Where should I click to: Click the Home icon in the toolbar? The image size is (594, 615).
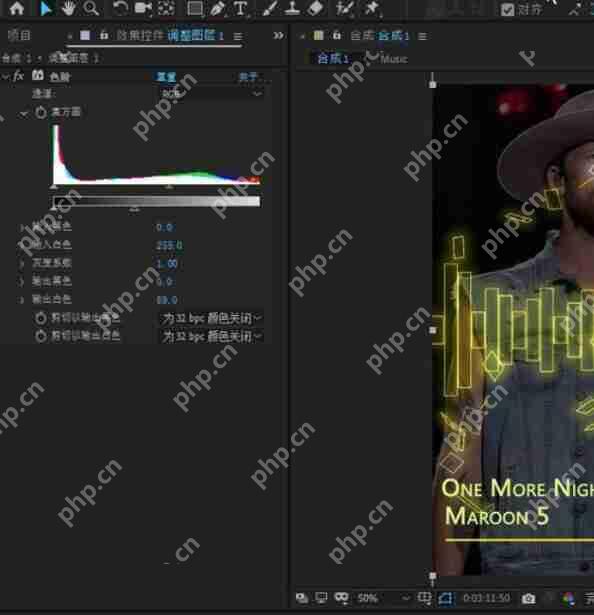pyautogui.click(x=16, y=8)
